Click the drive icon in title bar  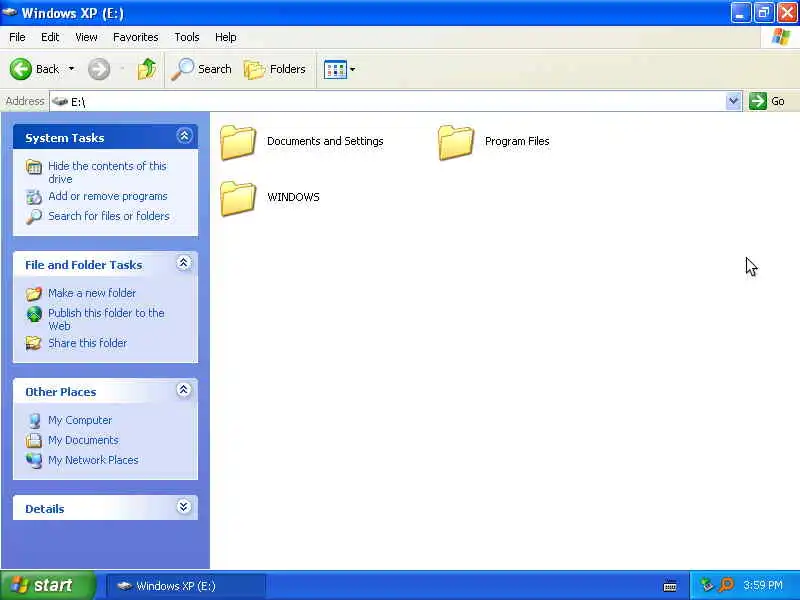(10, 12)
